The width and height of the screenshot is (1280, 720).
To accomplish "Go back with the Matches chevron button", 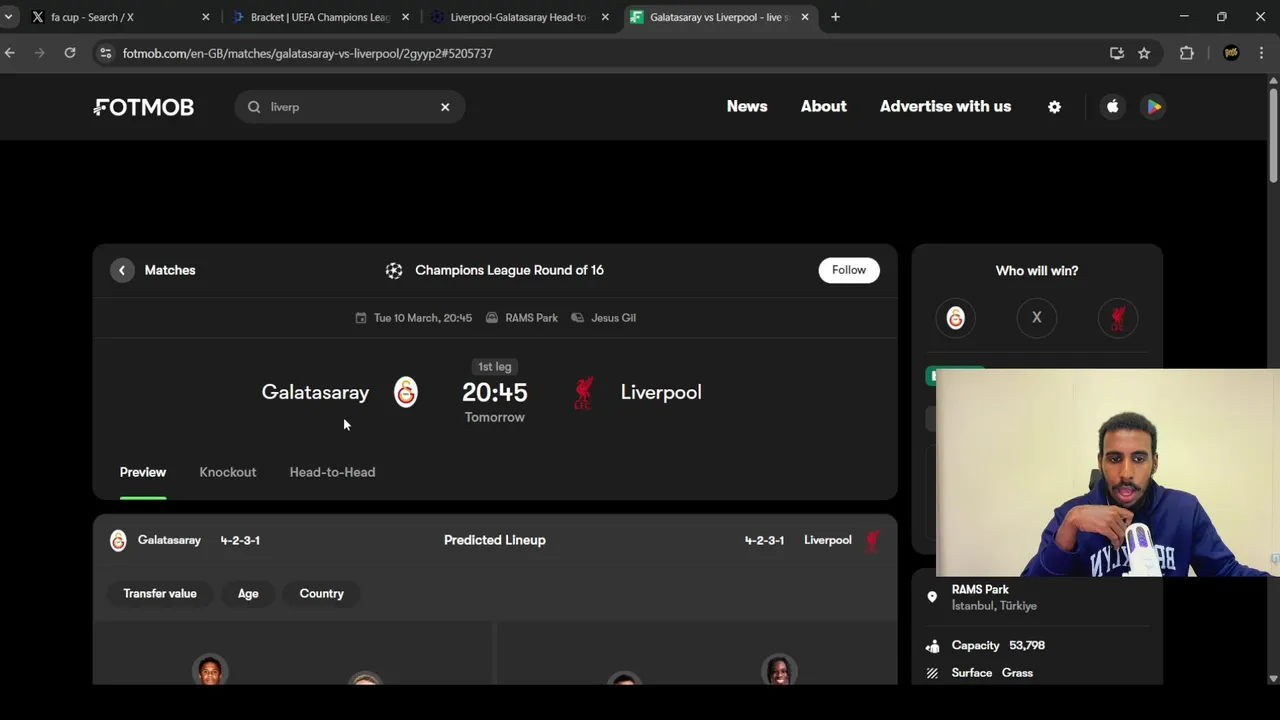I will pyautogui.click(x=122, y=270).
